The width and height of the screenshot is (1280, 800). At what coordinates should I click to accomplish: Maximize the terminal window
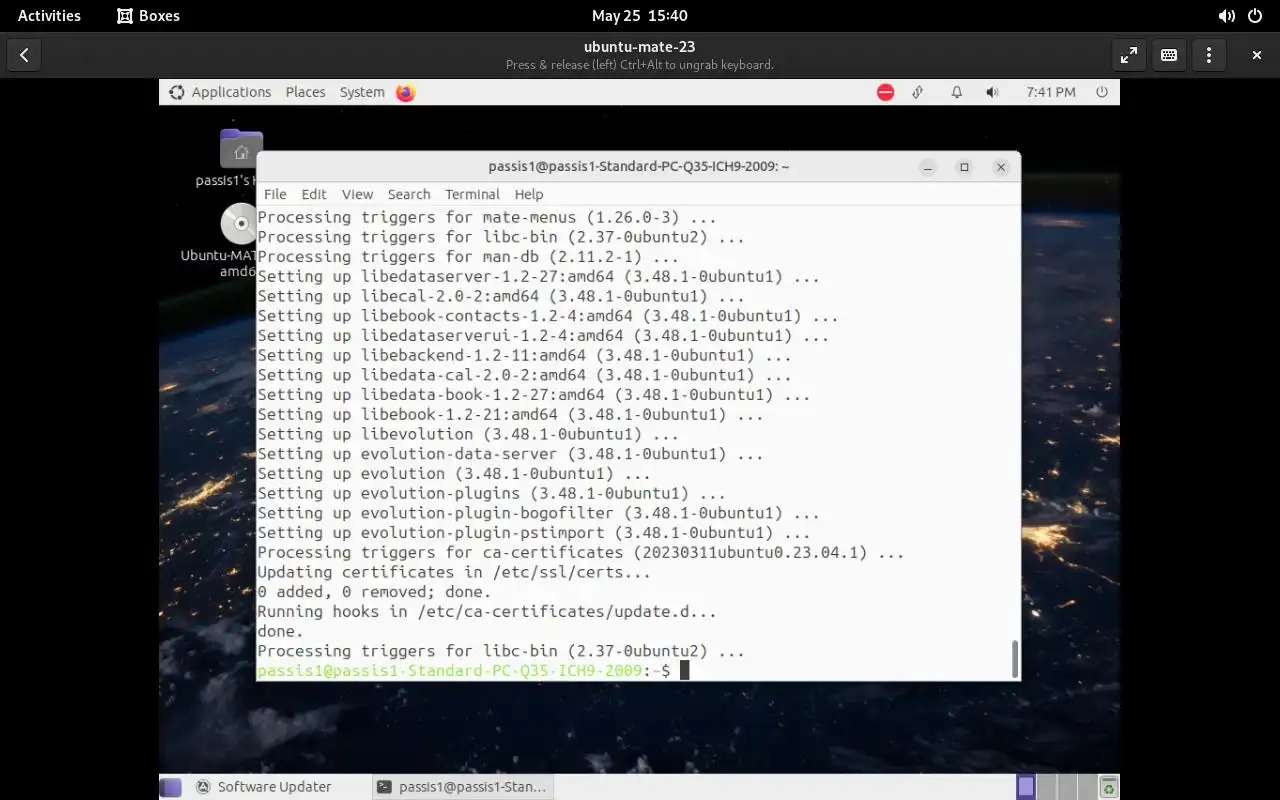coord(964,167)
